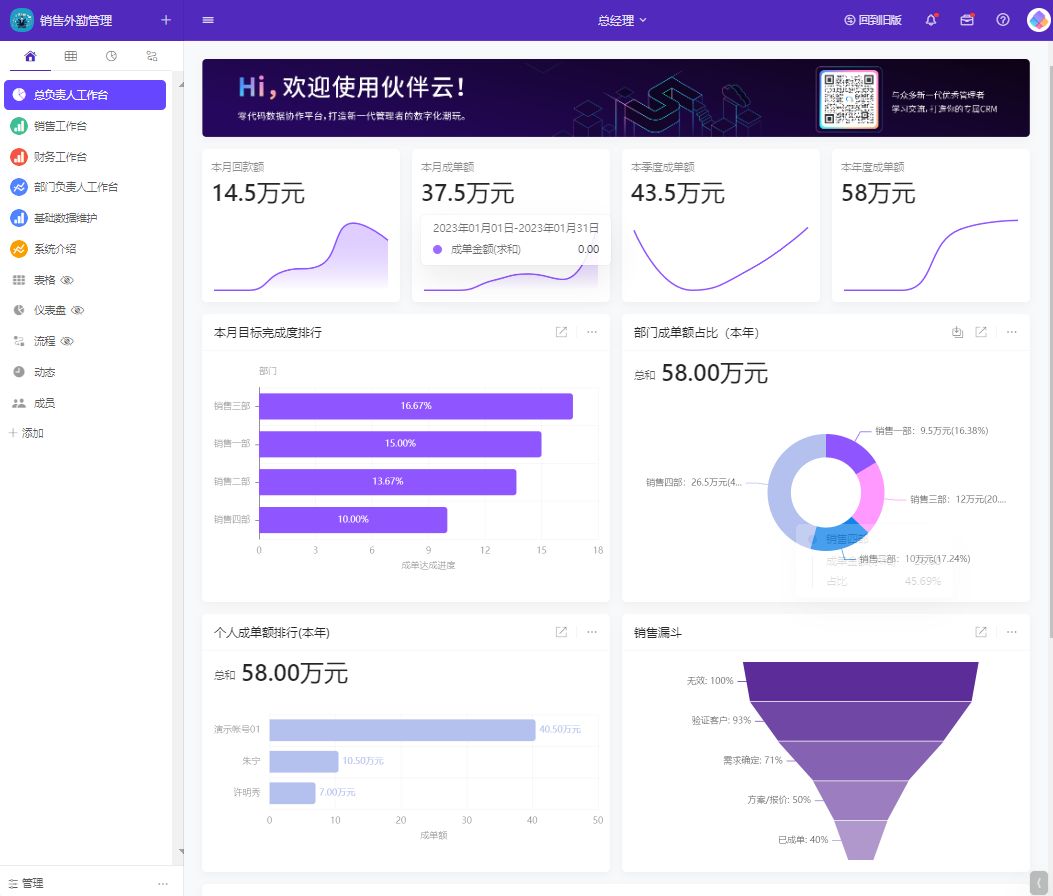The width and height of the screenshot is (1053, 896).
Task: Open the notifications bell icon
Action: point(930,20)
